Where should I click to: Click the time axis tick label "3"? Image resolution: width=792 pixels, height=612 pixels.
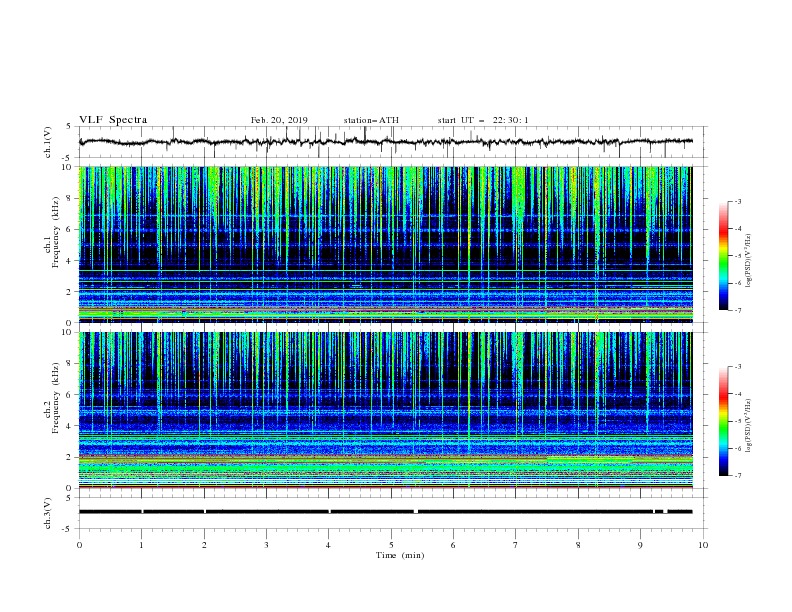[266, 545]
